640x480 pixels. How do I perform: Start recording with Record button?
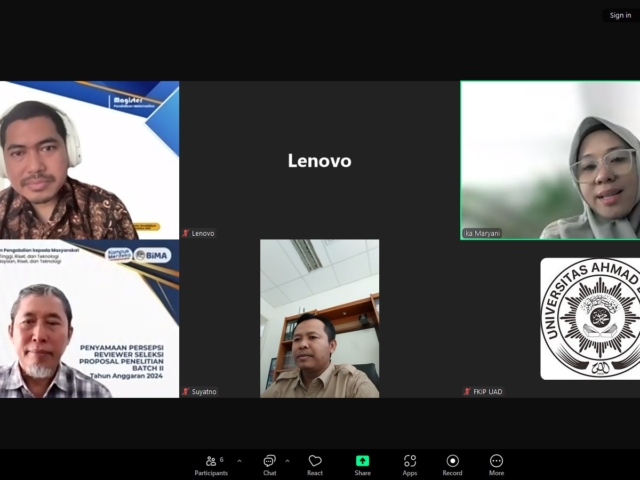coord(452,466)
